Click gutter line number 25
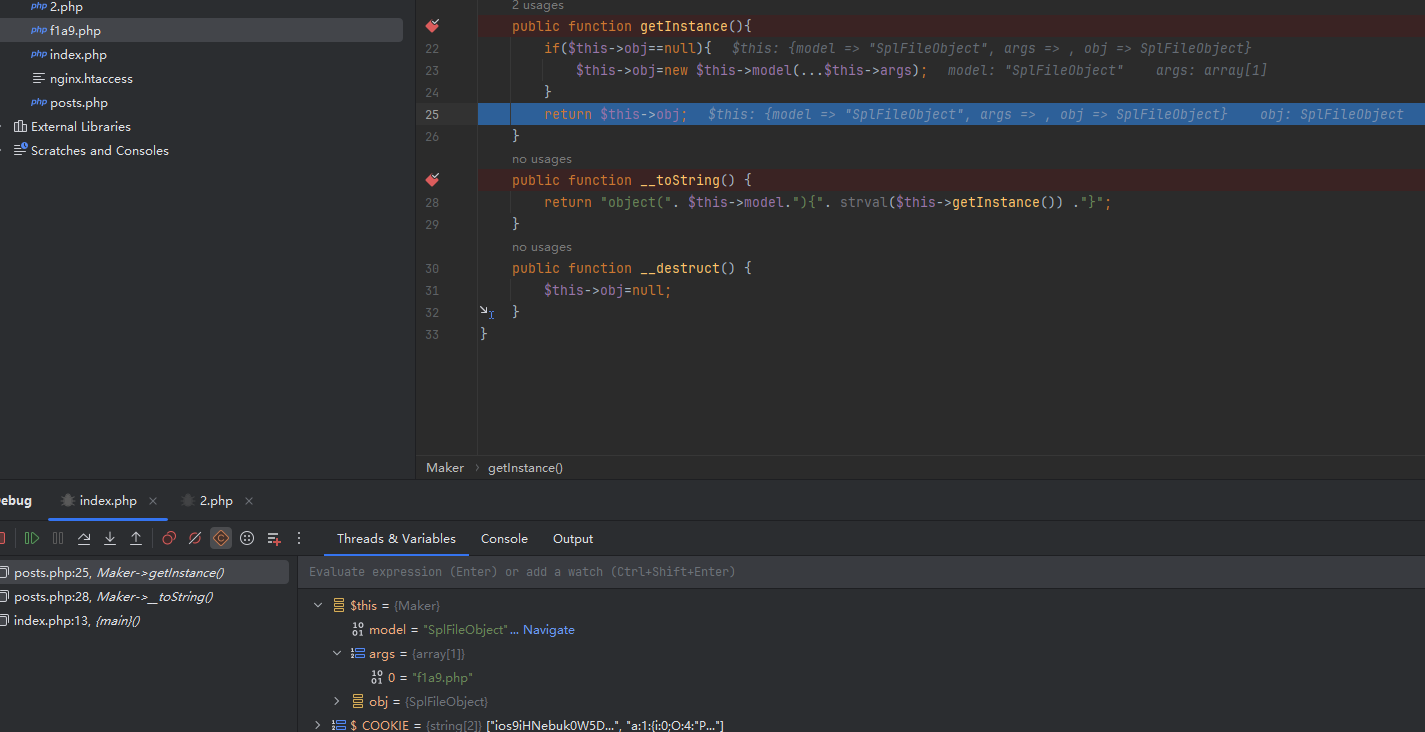This screenshot has height=732, width=1425. [x=432, y=114]
